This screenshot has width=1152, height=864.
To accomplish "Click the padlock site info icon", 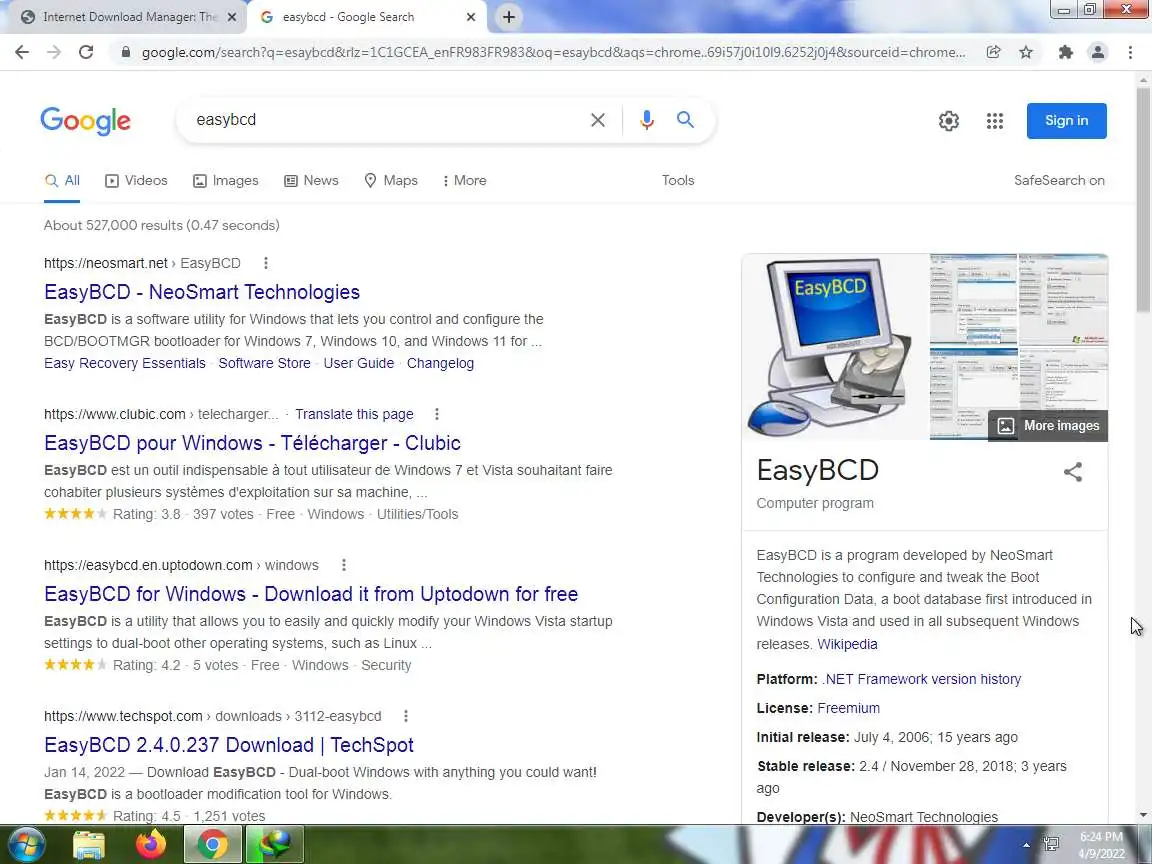I will tap(126, 52).
